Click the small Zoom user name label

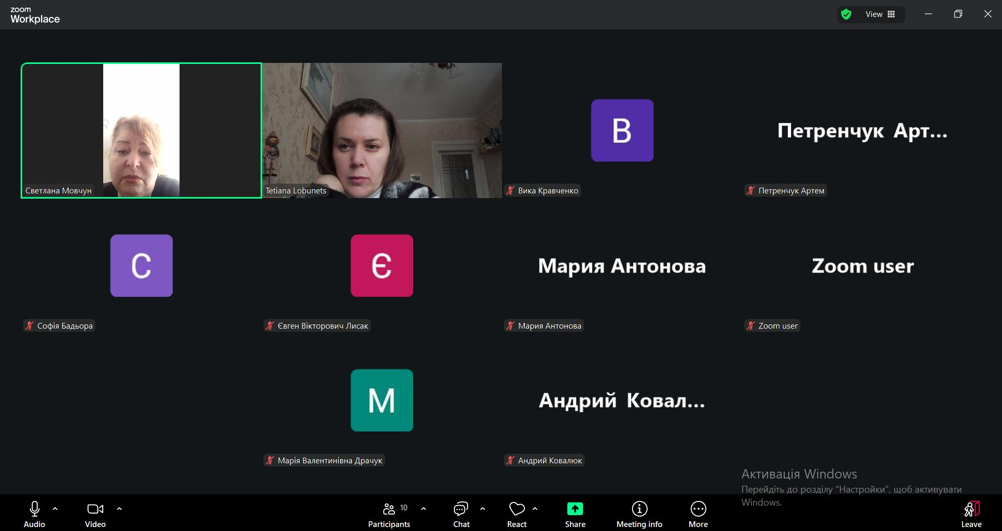[778, 326]
